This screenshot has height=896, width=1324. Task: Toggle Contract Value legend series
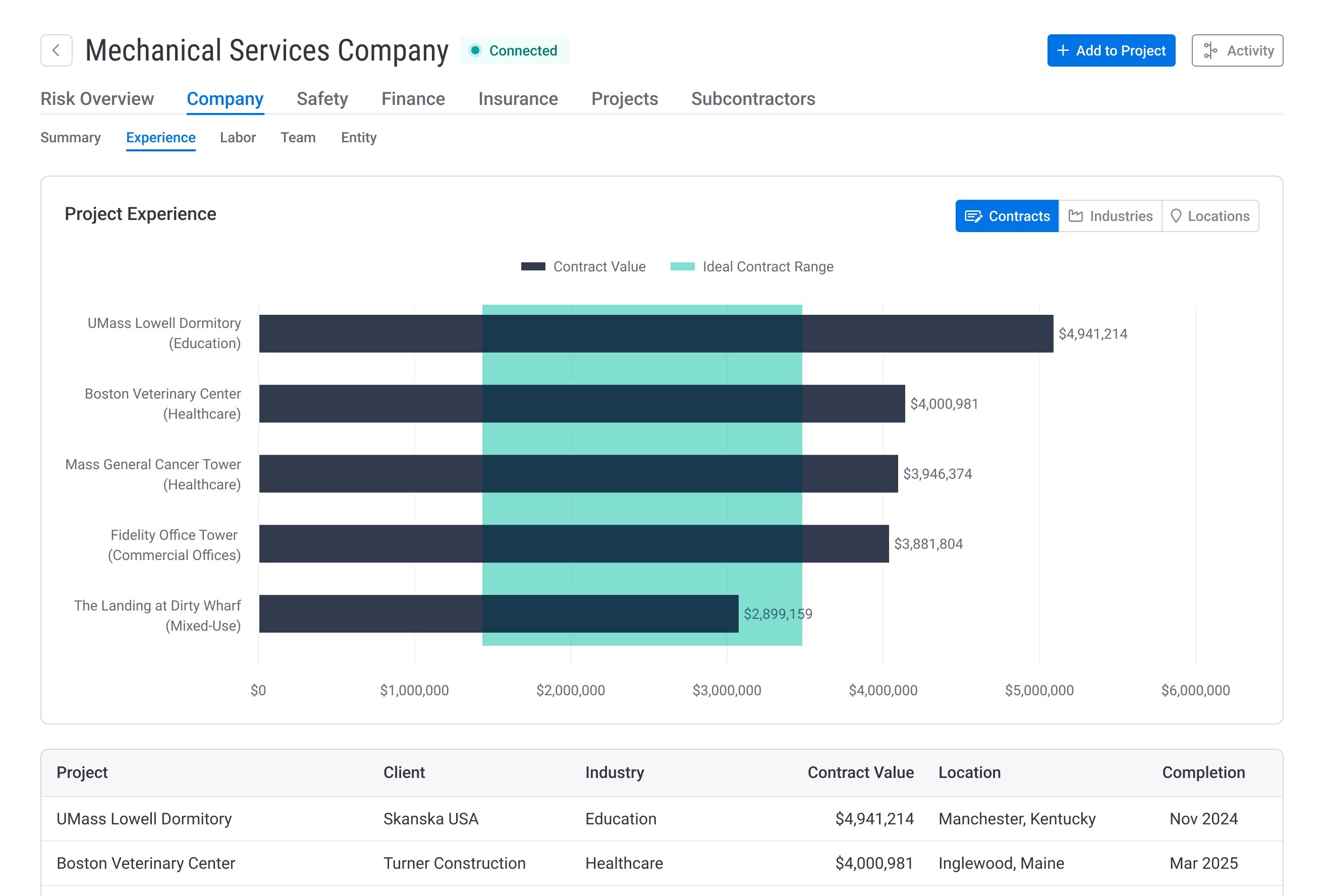[583, 266]
